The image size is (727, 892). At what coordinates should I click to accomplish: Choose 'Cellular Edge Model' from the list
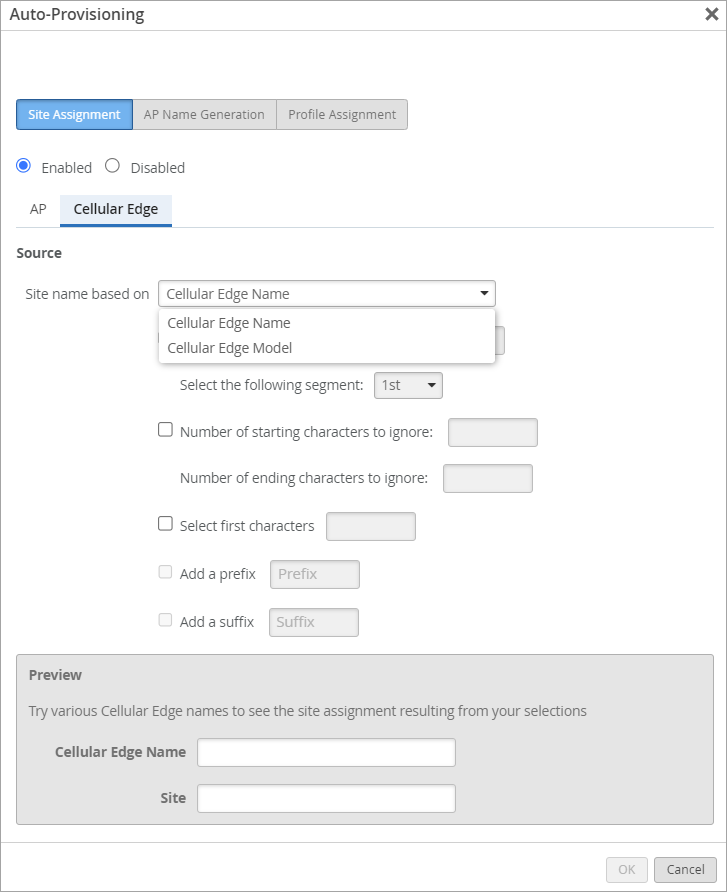230,348
